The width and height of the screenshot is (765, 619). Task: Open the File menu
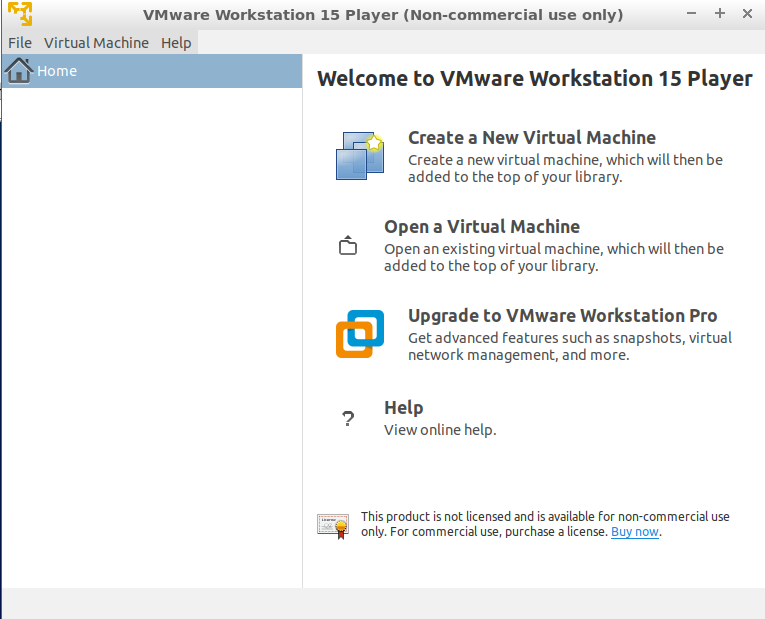[20, 43]
